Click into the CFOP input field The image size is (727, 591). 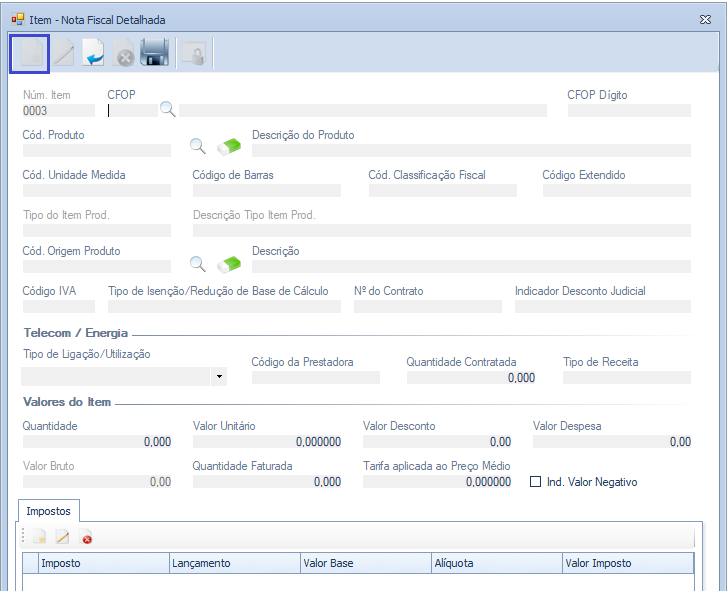[132, 110]
